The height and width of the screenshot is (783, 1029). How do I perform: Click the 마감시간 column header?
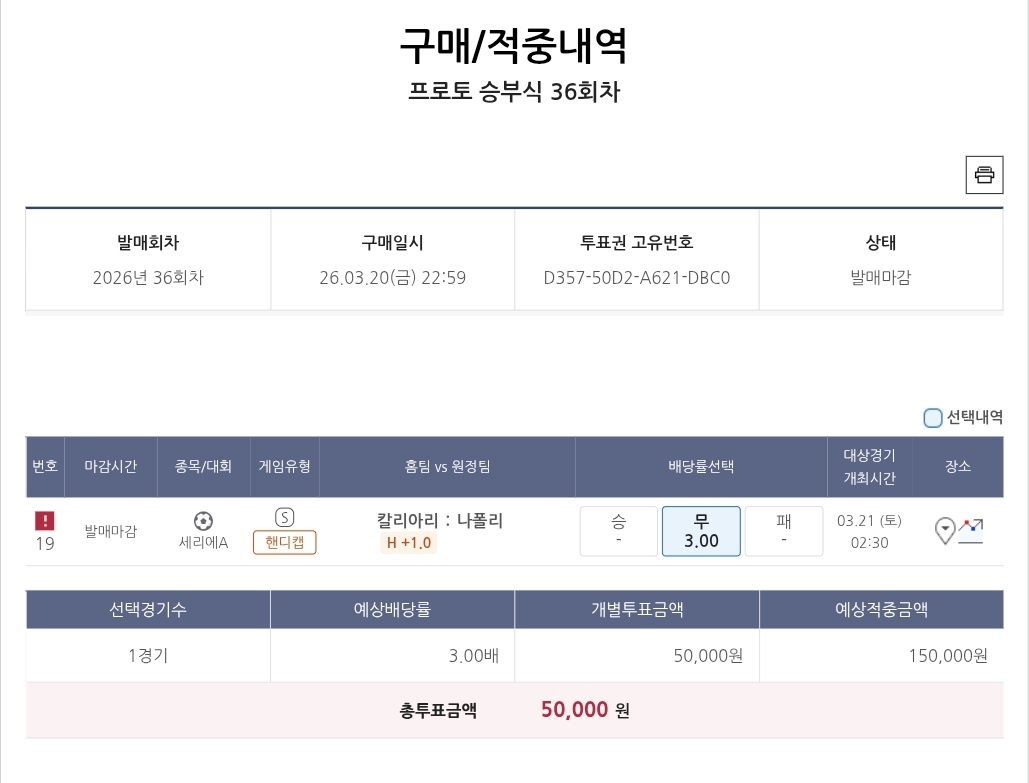coord(111,466)
